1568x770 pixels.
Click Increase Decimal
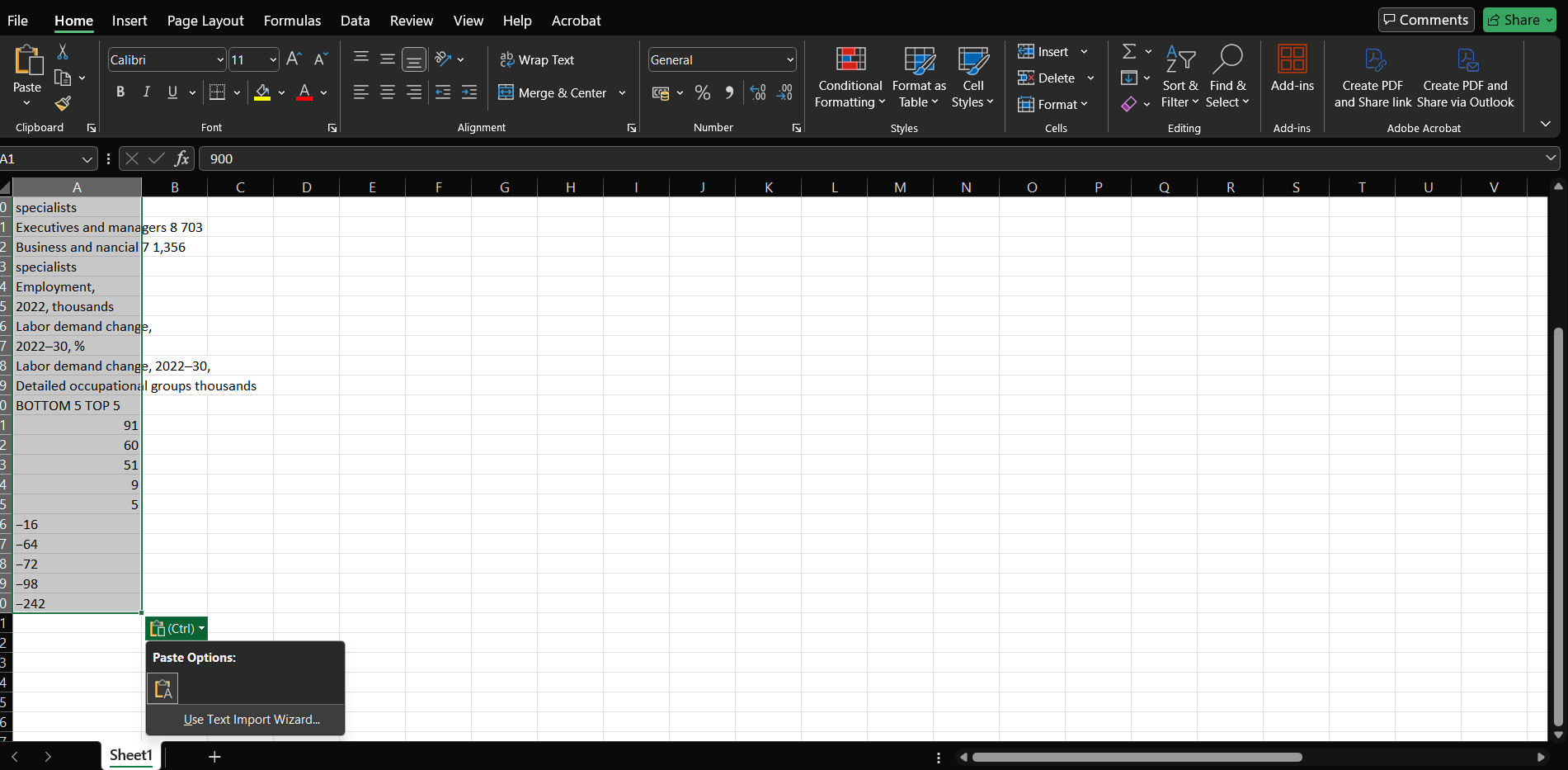(757, 92)
